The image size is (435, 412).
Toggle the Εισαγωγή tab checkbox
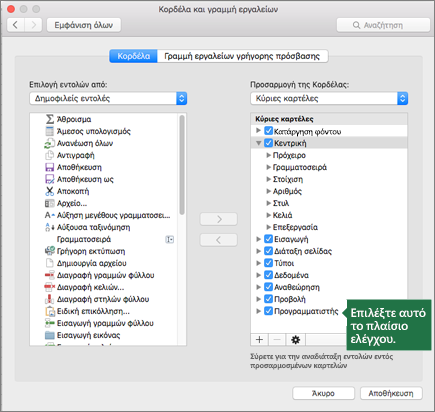pos(268,239)
